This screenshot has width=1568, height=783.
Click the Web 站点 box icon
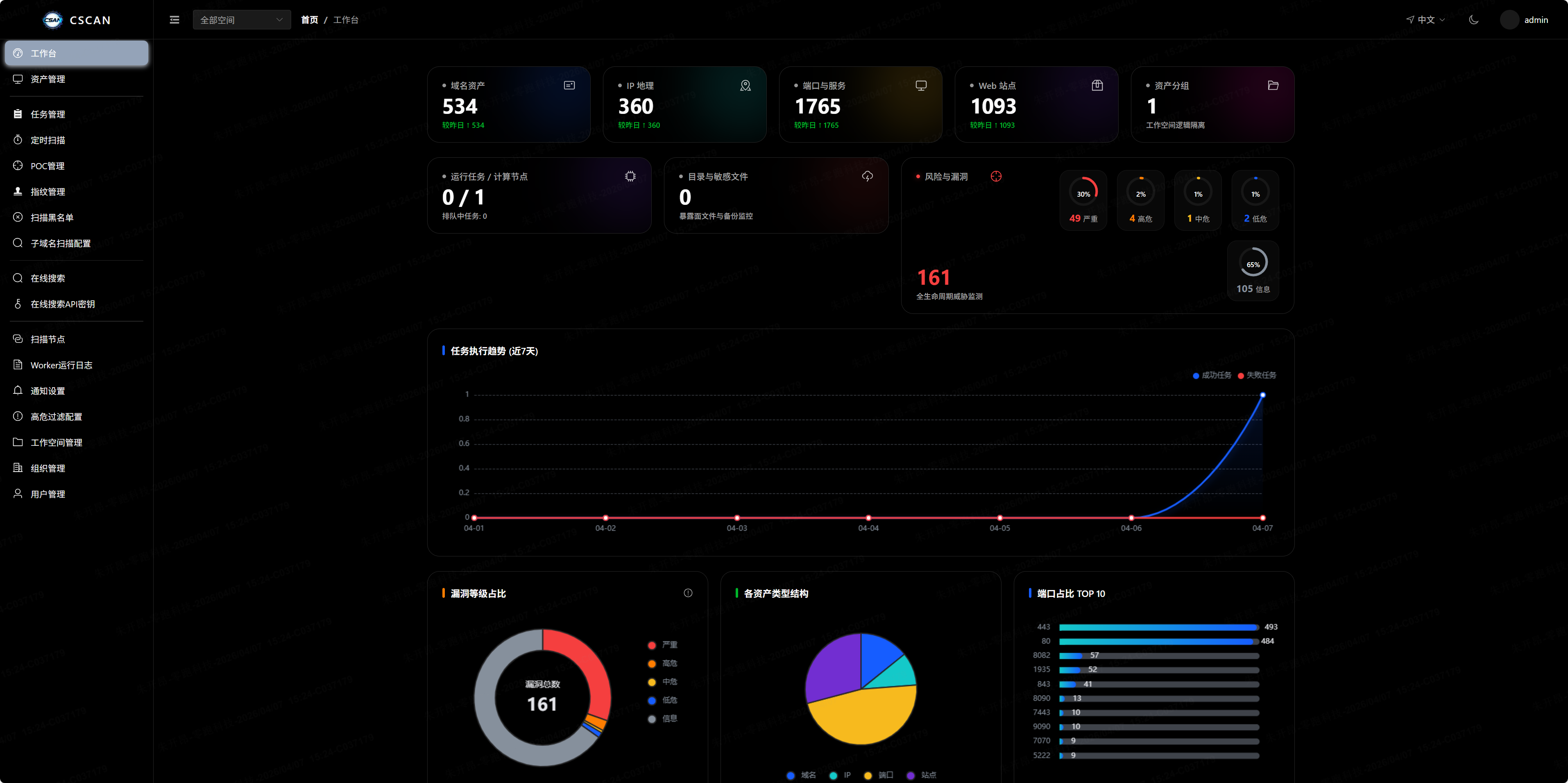pyautogui.click(x=1097, y=86)
